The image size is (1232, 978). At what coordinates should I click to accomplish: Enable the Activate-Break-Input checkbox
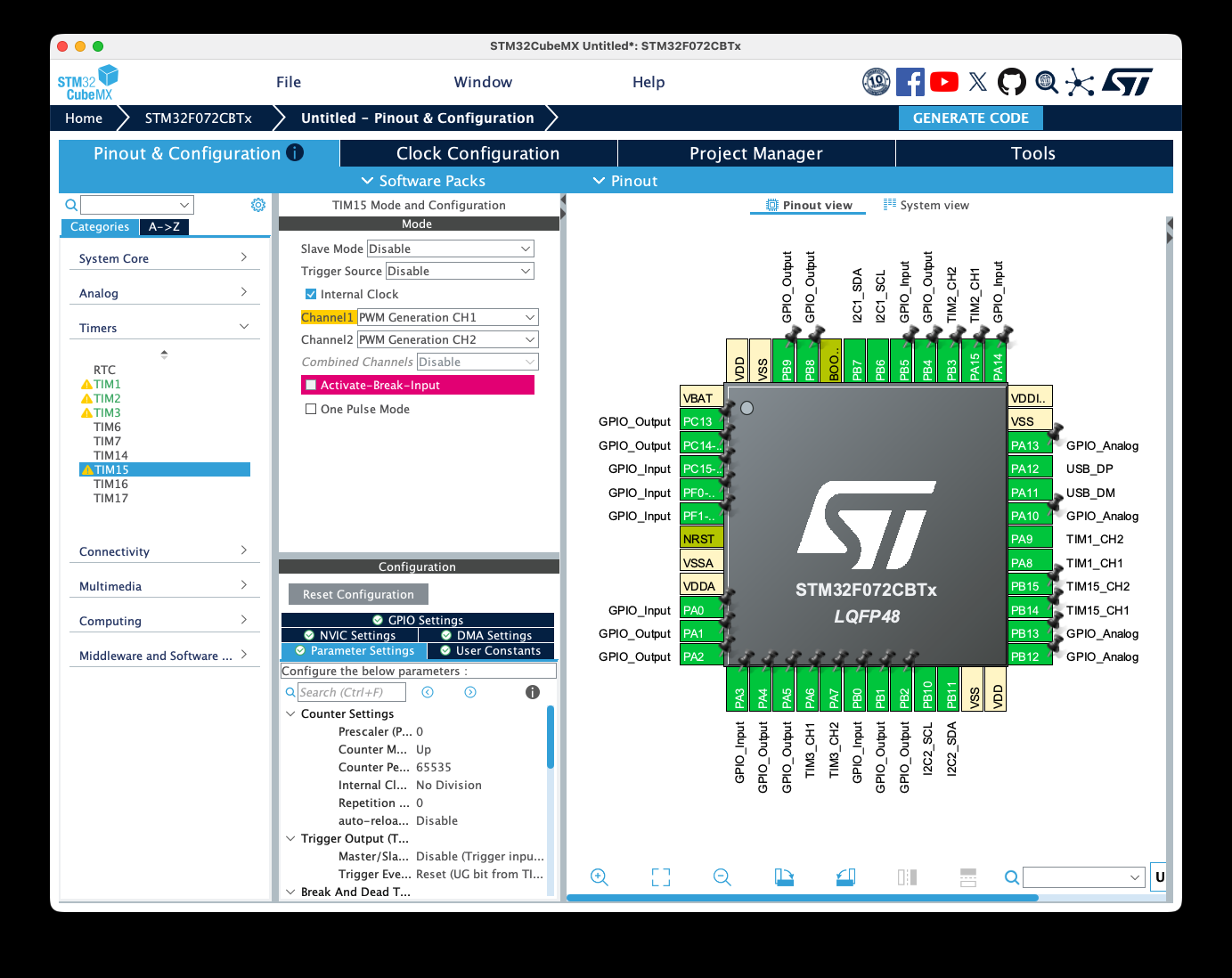pos(312,385)
